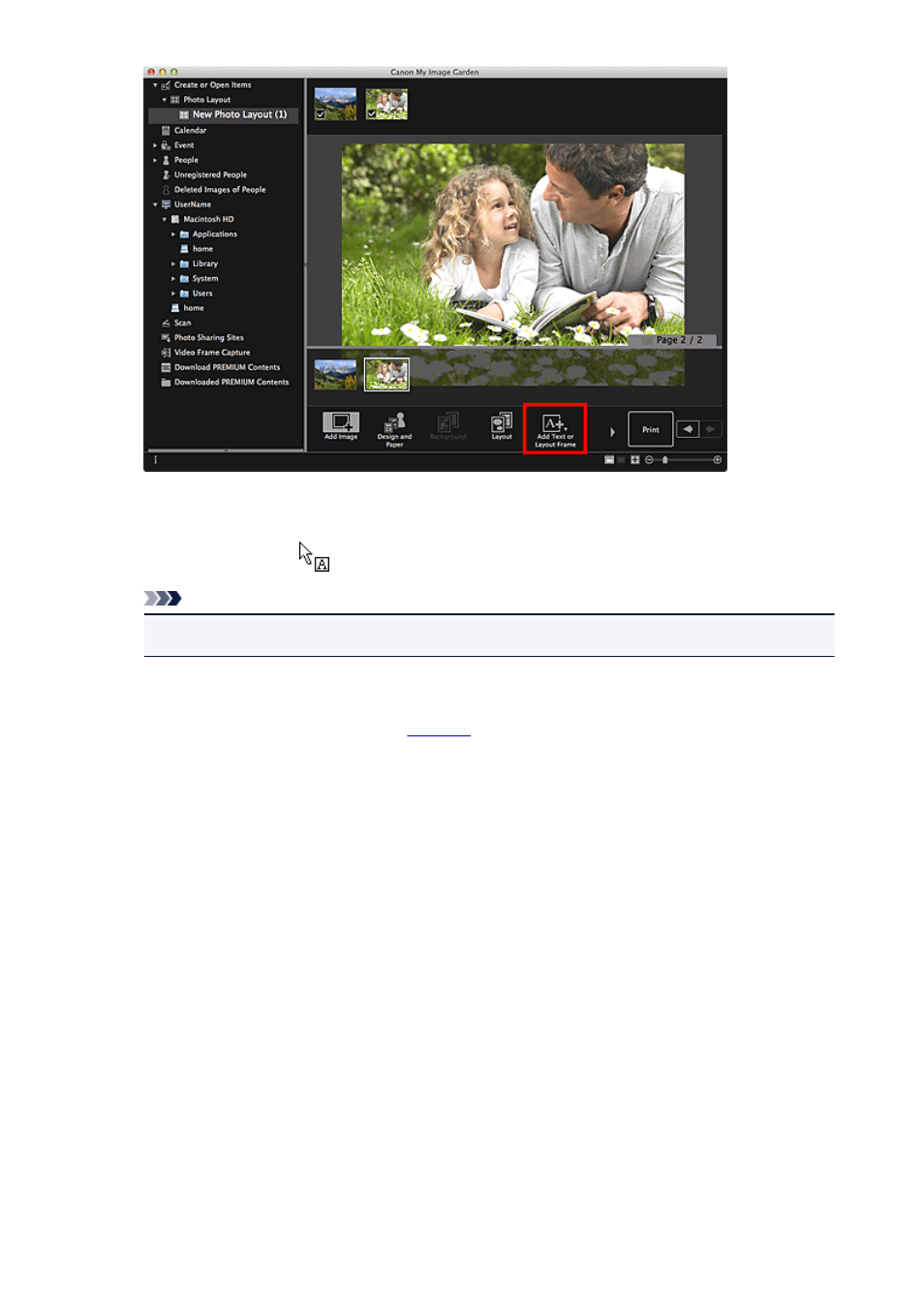The image size is (924, 1308).
Task: Click the Print button
Action: click(651, 429)
